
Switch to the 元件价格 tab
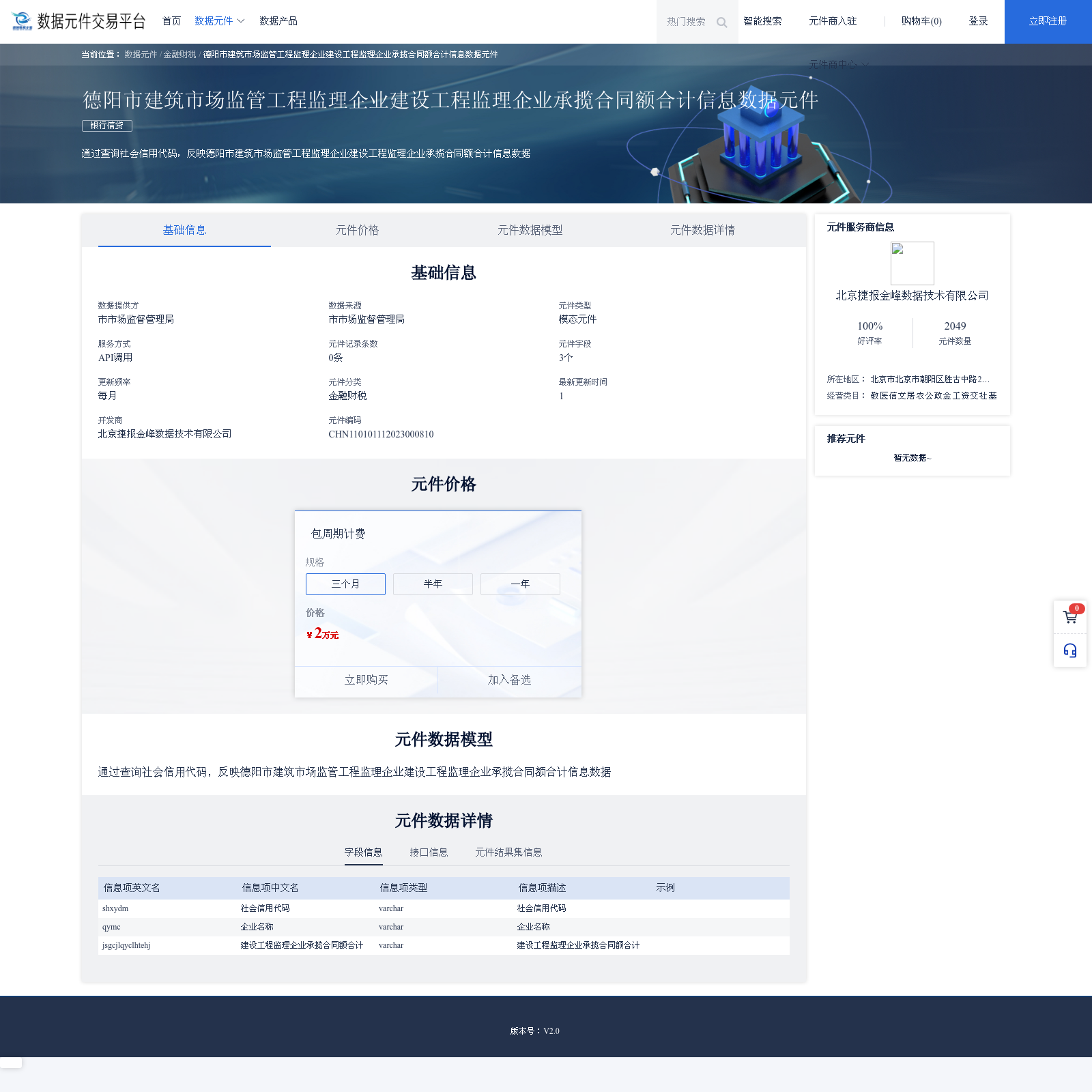[357, 231]
